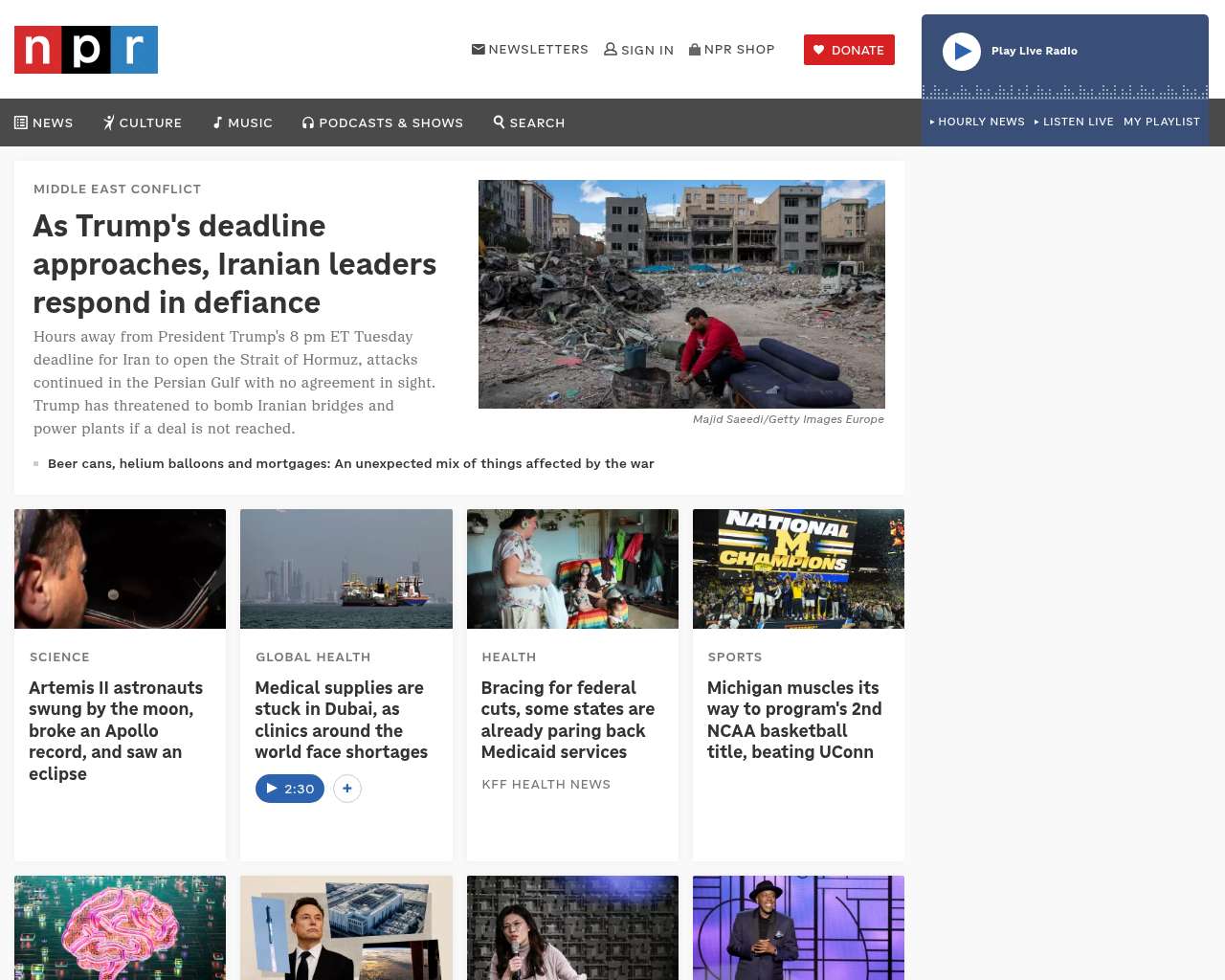Click the red Donate button
Viewport: 1225px width, 980px height.
click(x=849, y=50)
